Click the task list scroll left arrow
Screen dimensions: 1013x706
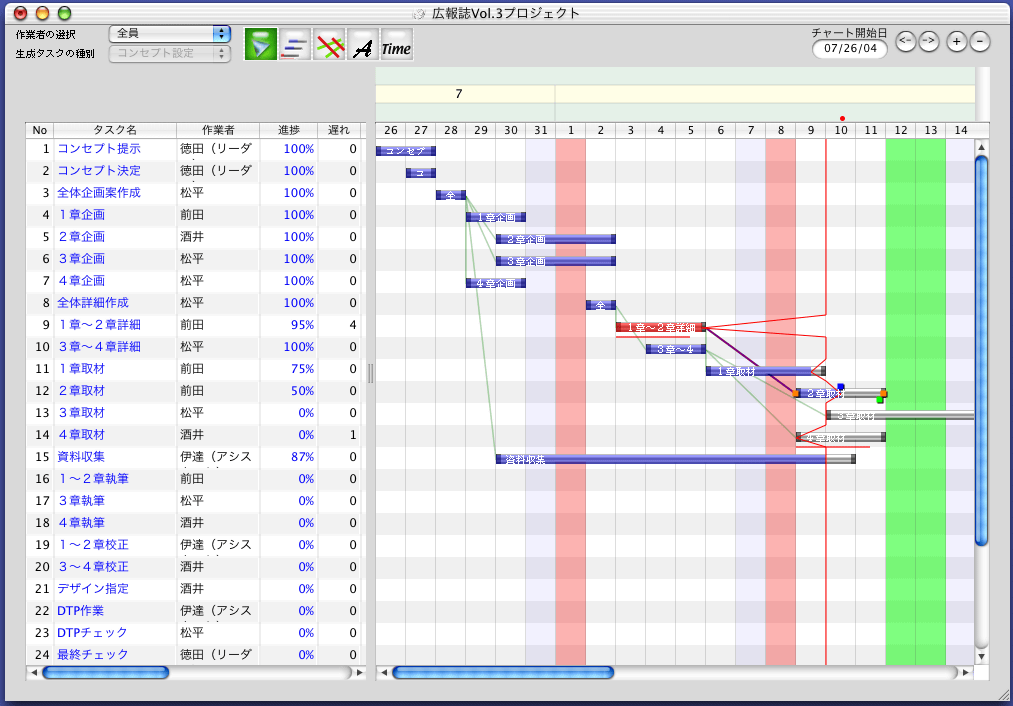coord(34,672)
